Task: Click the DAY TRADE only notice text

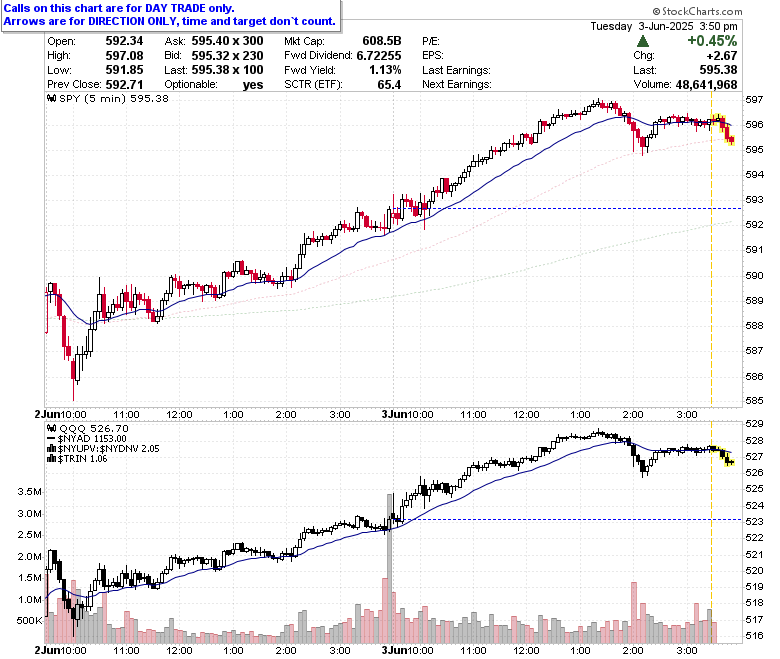Action: click(119, 8)
